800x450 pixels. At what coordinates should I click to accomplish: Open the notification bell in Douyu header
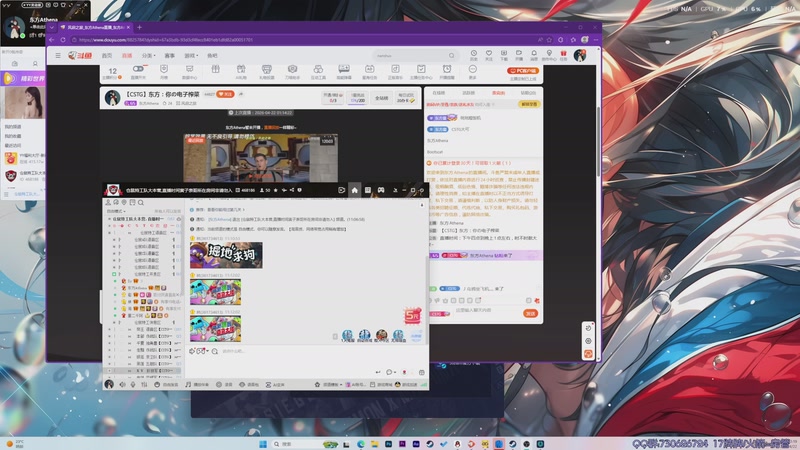pos(534,54)
